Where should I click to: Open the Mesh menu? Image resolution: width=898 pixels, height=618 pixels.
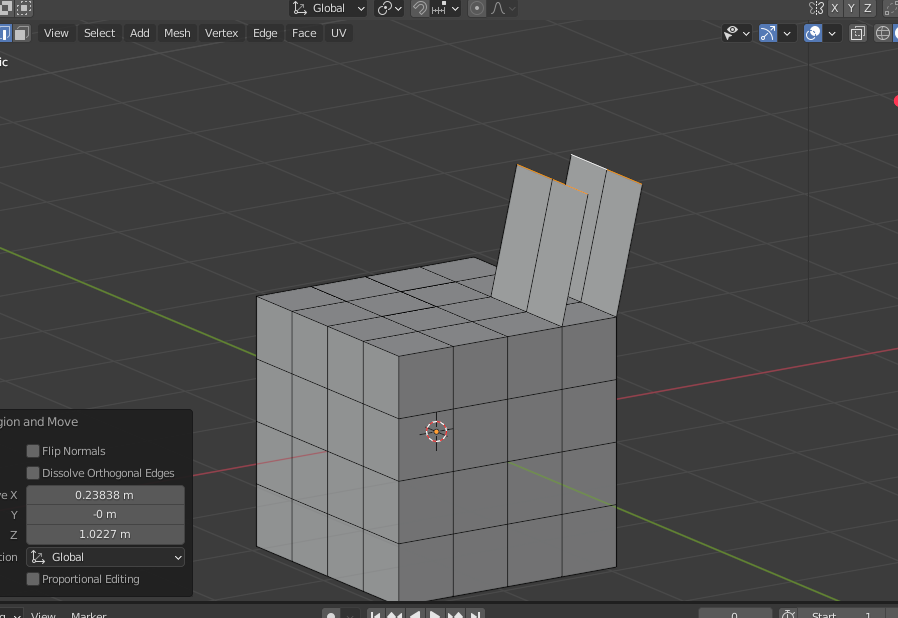[177, 33]
